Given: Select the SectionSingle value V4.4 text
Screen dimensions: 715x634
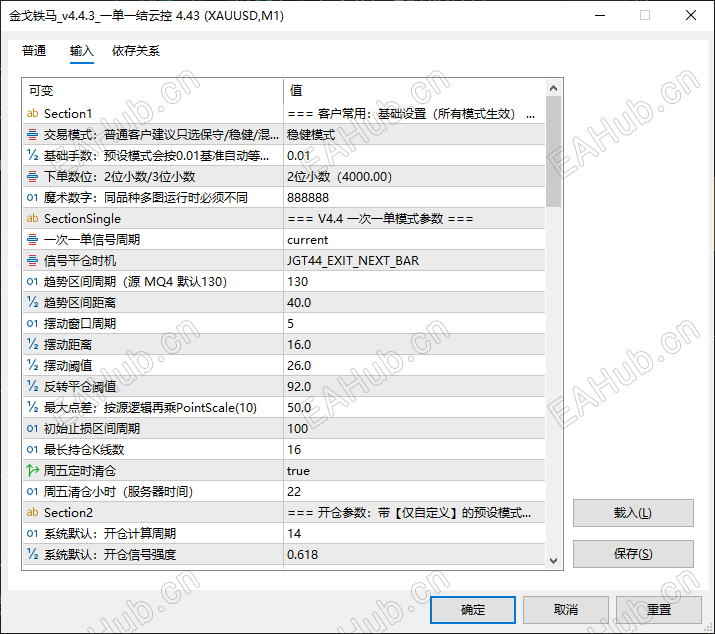Looking at the screenshot, I should tap(380, 218).
